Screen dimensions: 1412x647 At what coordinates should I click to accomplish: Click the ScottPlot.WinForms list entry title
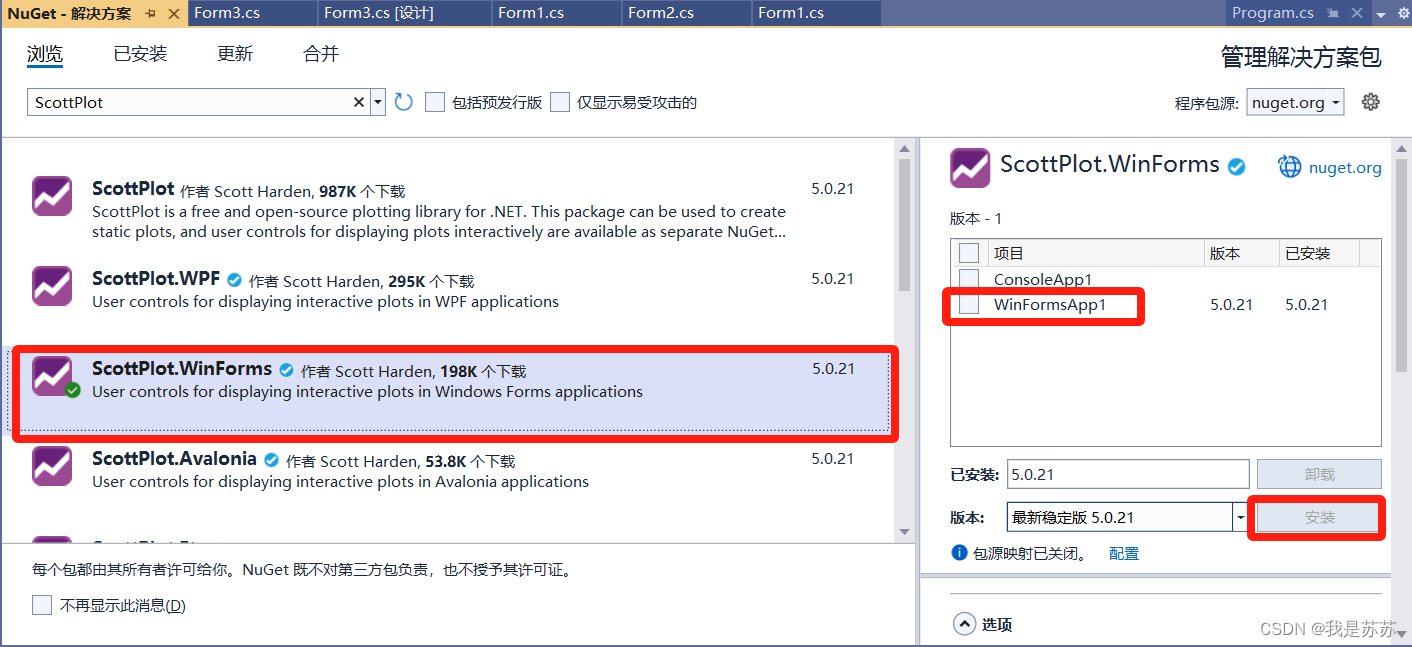click(182, 369)
